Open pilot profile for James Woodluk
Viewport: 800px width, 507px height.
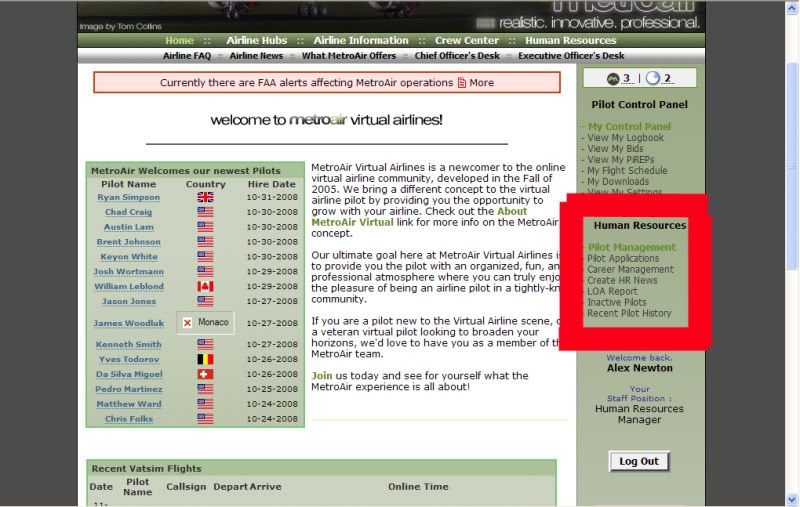[129, 323]
